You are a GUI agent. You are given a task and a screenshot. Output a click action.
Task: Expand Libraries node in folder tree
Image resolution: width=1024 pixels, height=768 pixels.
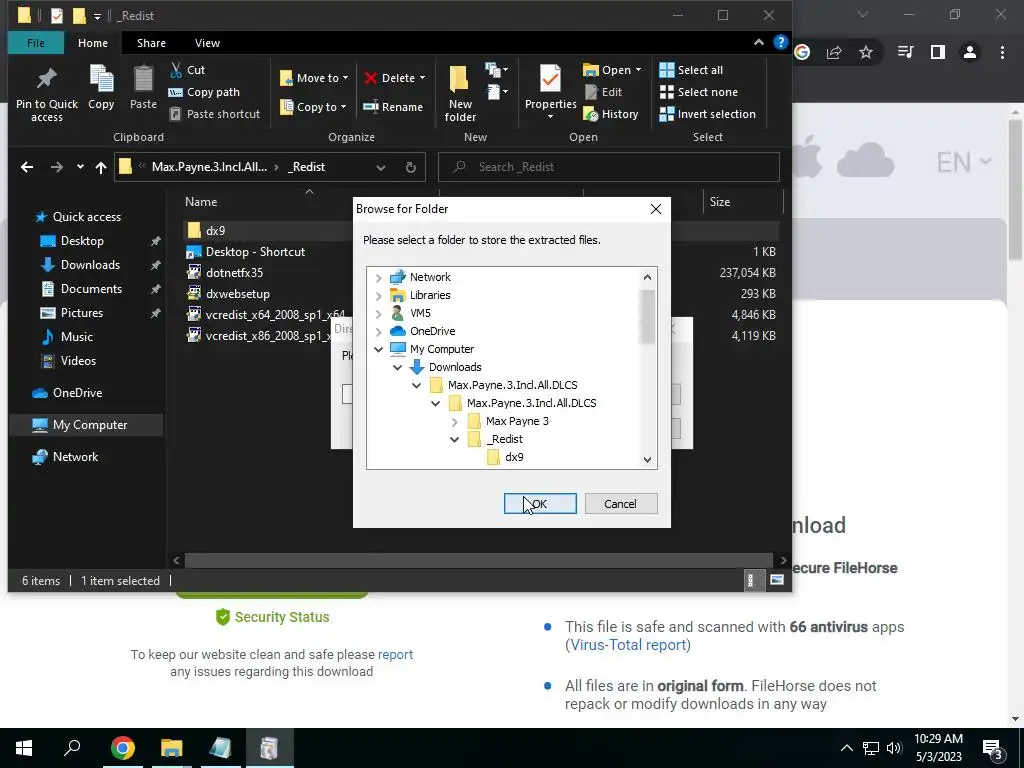(x=378, y=296)
